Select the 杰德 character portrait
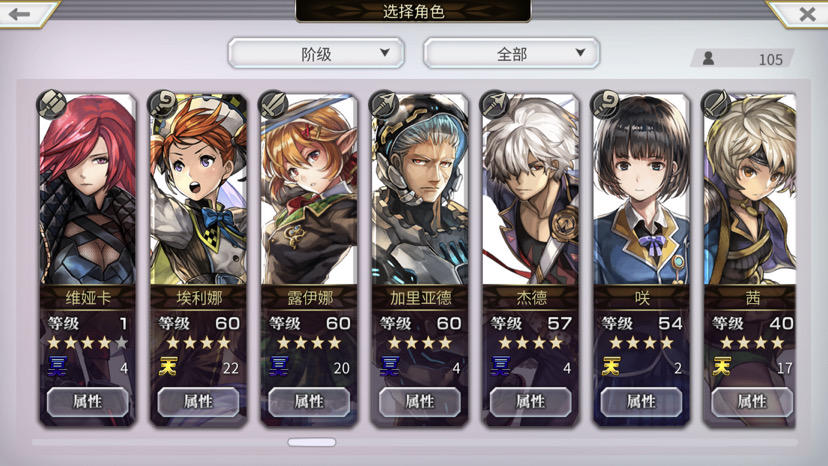 point(530,190)
